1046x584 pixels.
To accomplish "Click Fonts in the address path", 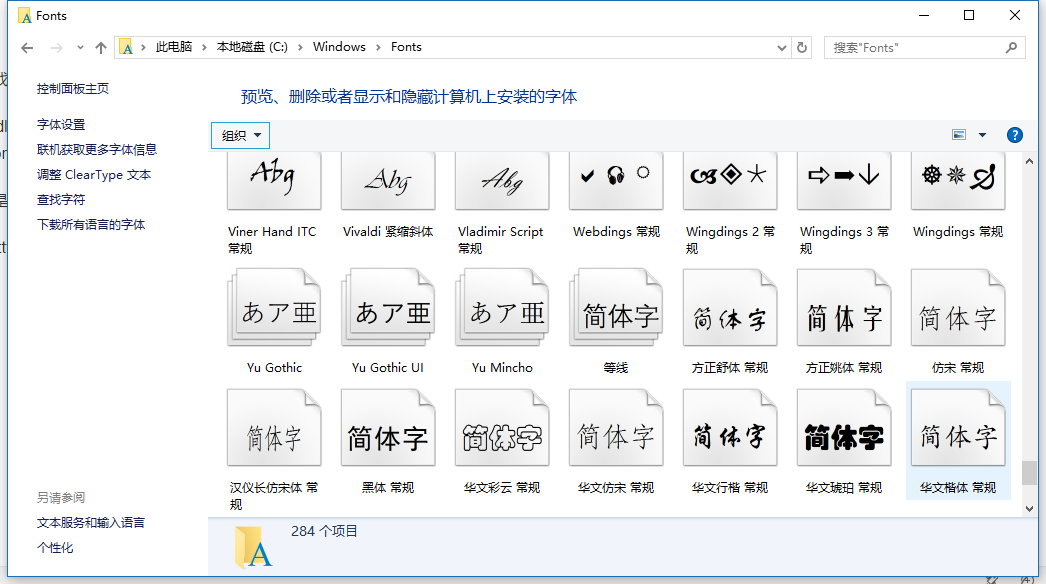I will (406, 47).
